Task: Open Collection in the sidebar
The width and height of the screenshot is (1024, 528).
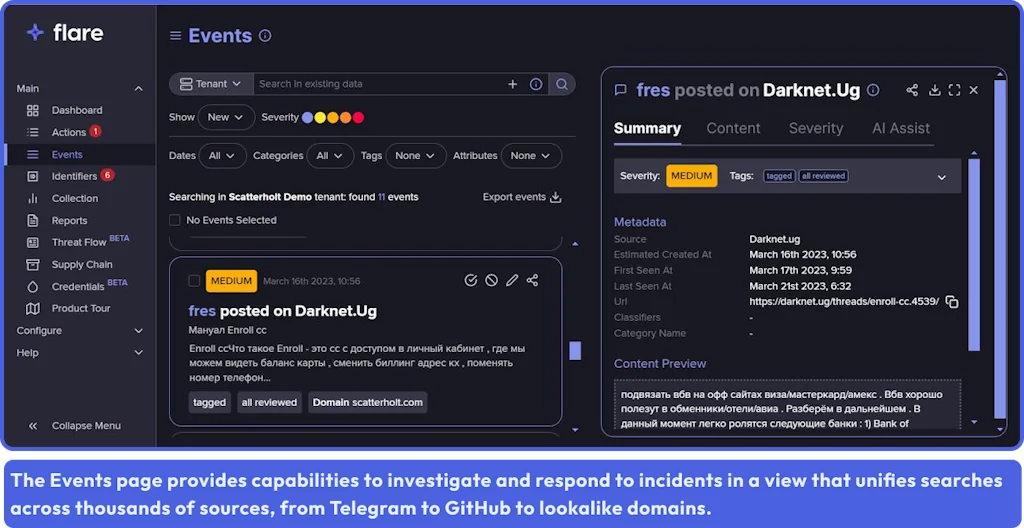Action: [74, 198]
